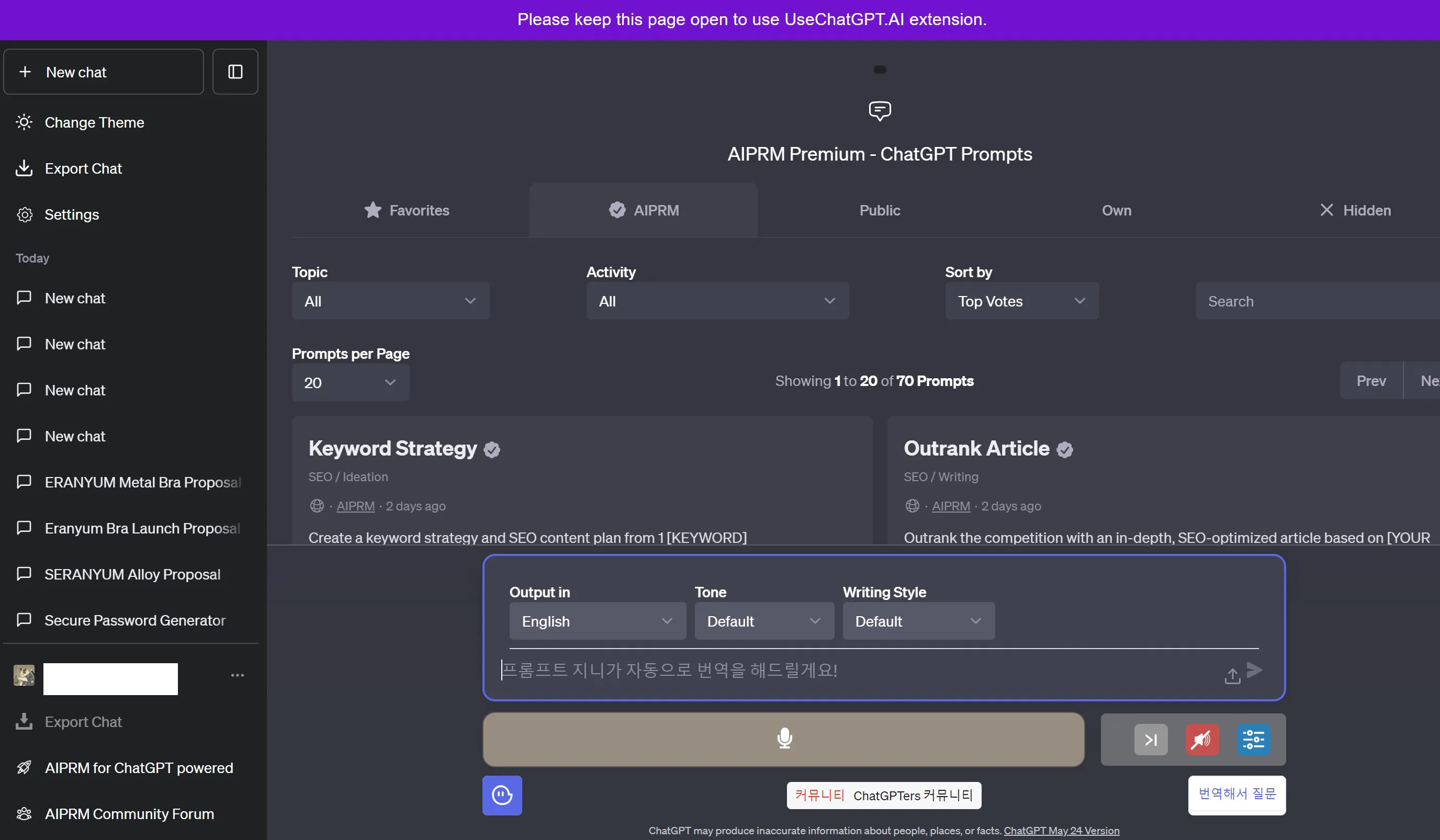Click the large microphone voice input button
1440x840 pixels.
(x=783, y=739)
